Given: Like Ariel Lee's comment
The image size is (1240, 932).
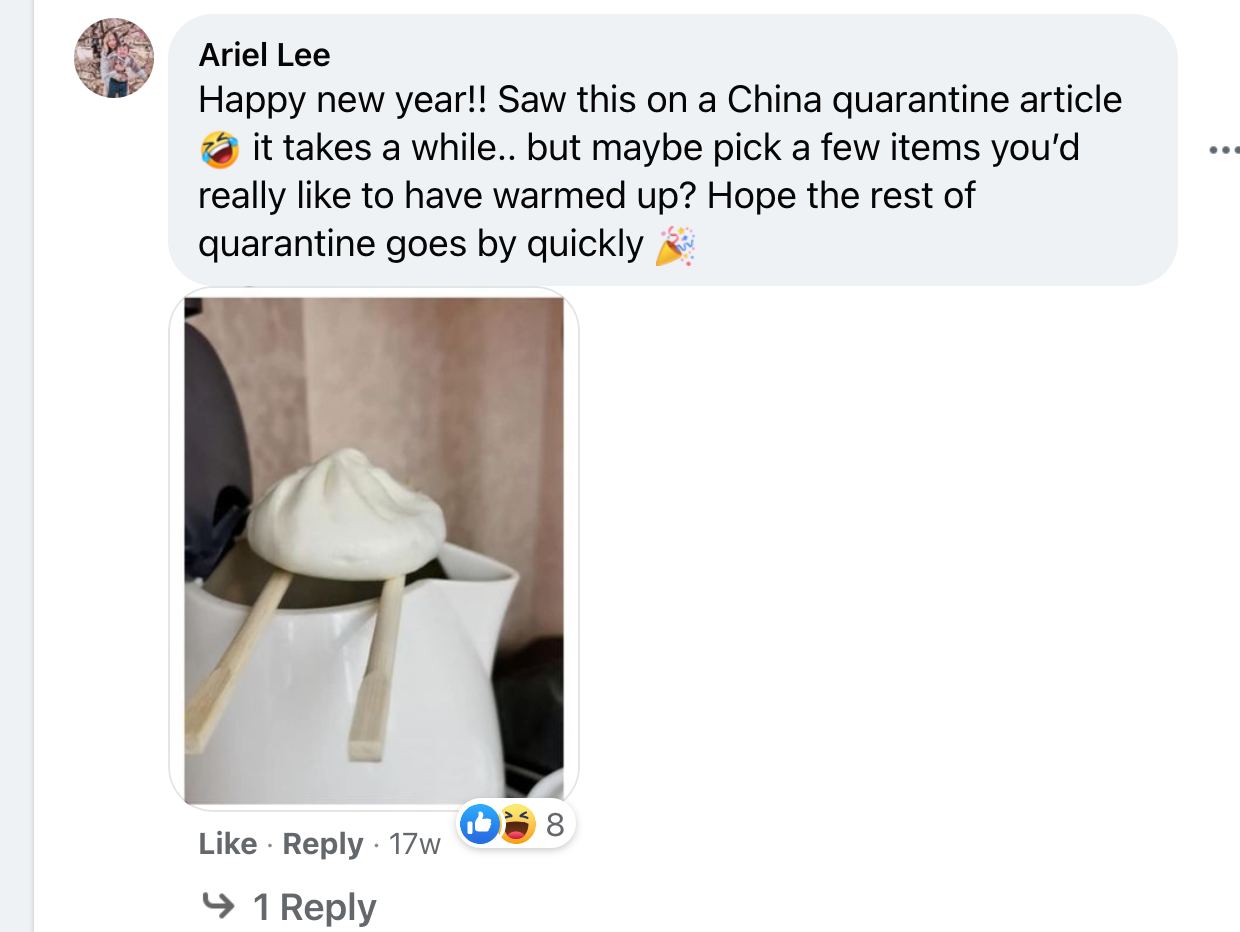Looking at the screenshot, I should coord(228,844).
